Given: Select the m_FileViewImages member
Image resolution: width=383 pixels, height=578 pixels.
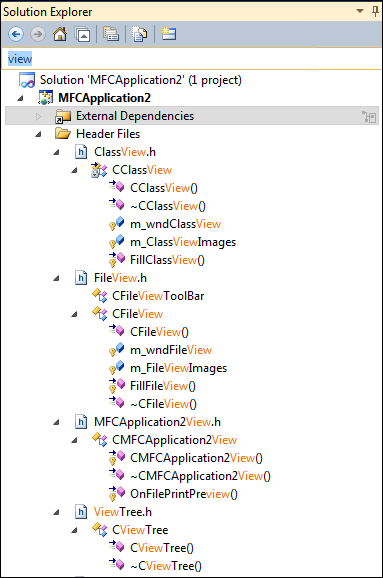Looking at the screenshot, I should click(178, 368).
